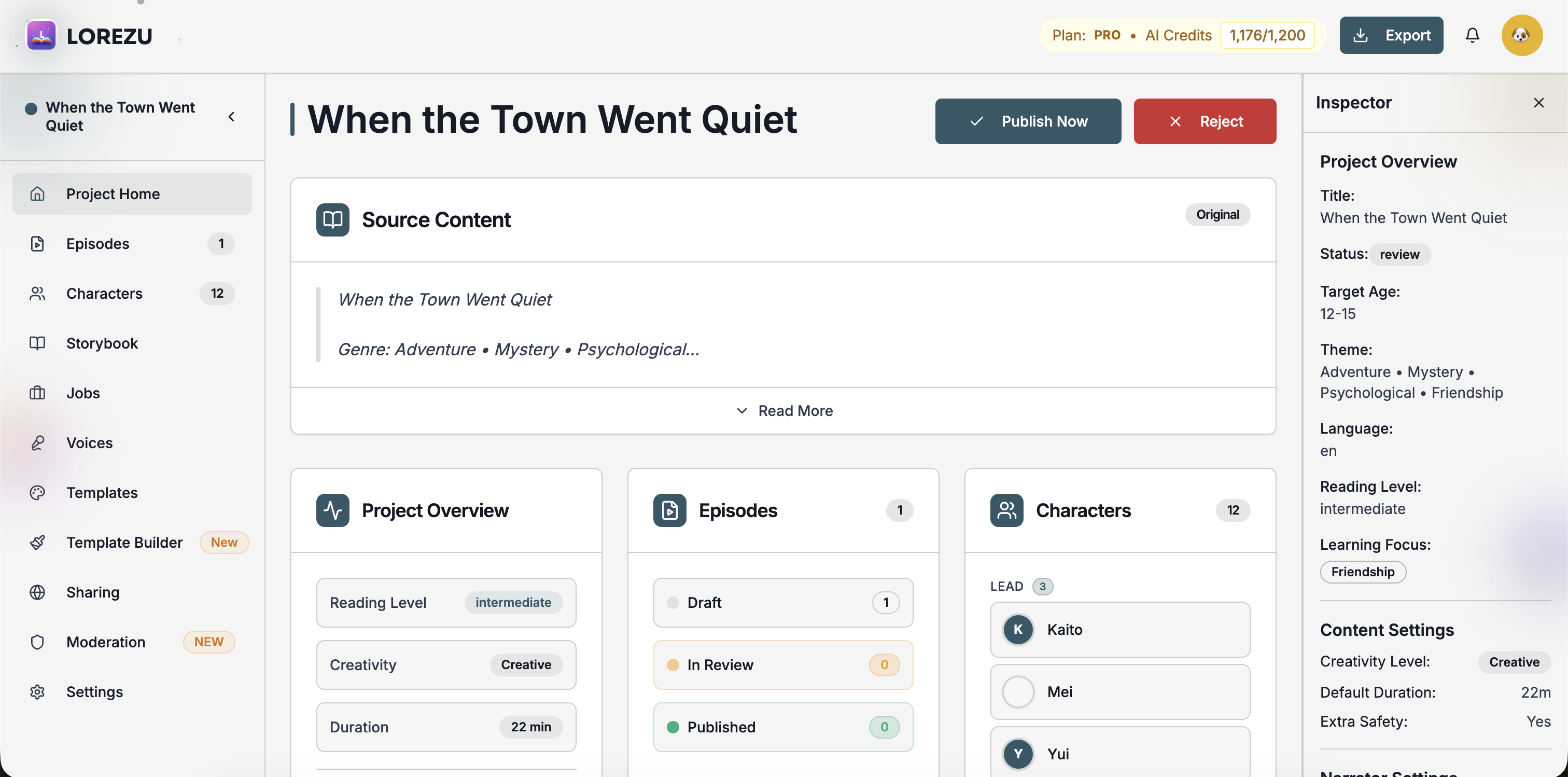This screenshot has width=1568, height=777.
Task: Select the Characters icon in the sidebar
Action: pos(37,294)
